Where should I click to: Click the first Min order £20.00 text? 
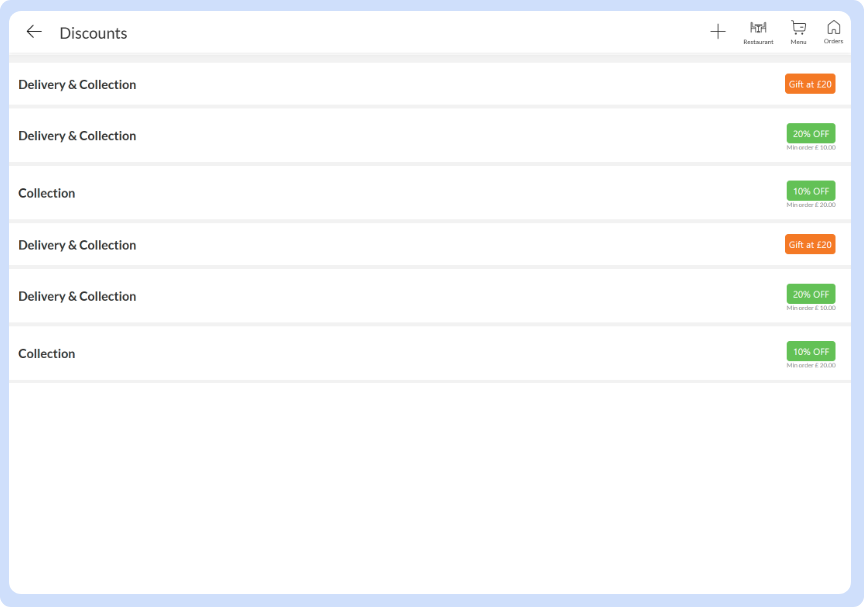click(x=810, y=205)
